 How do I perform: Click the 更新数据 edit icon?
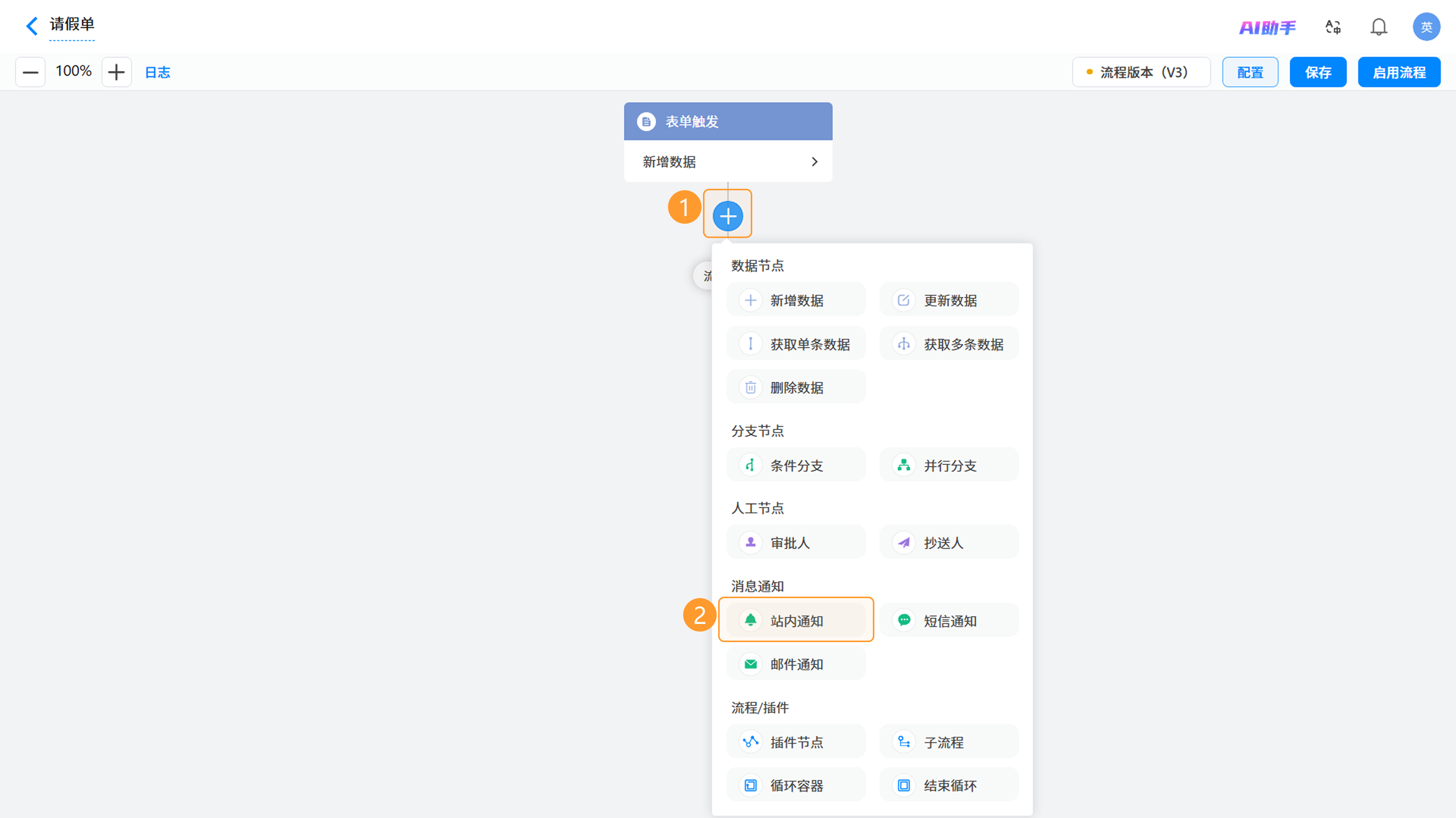tap(903, 300)
